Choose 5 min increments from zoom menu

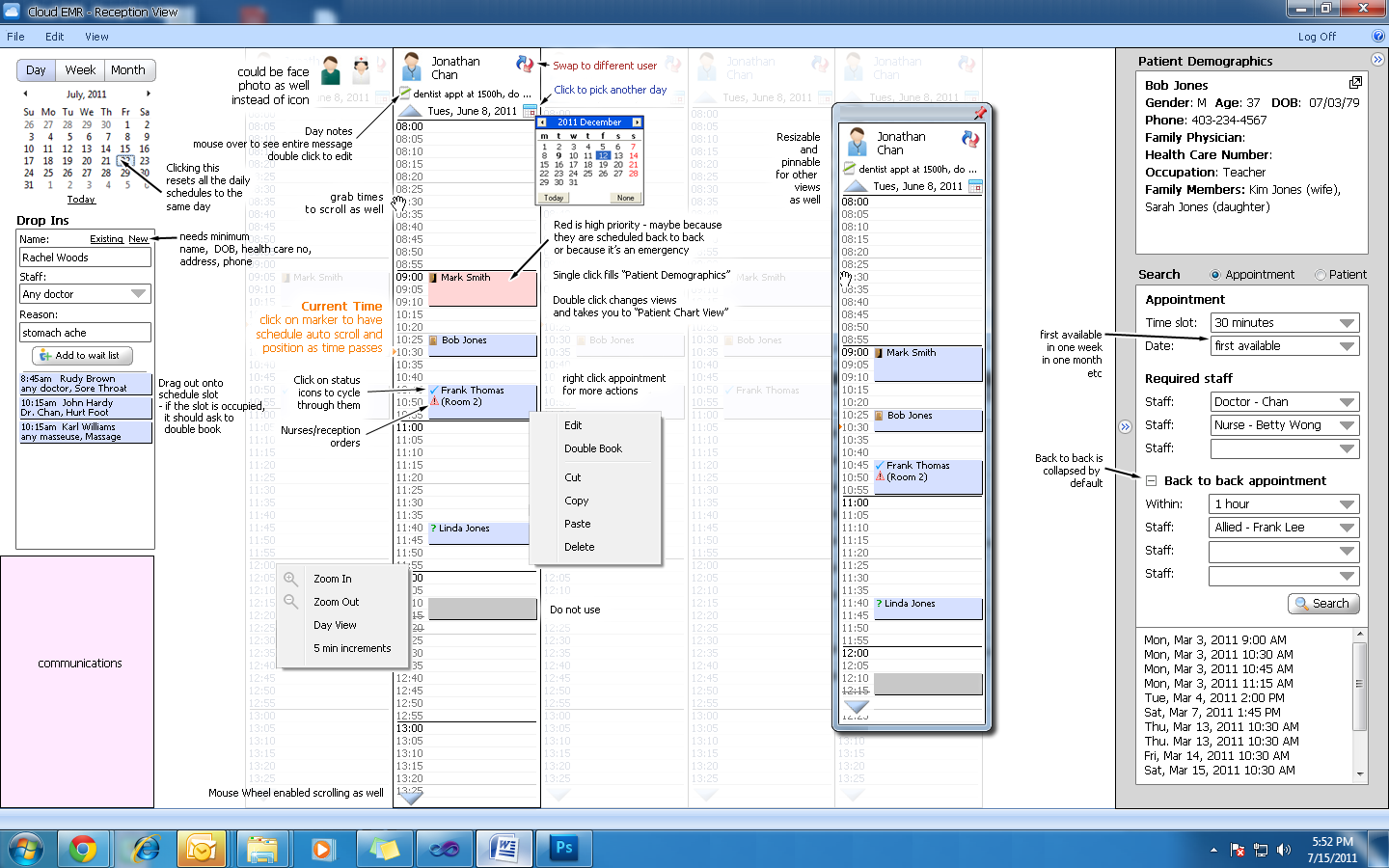click(x=352, y=648)
